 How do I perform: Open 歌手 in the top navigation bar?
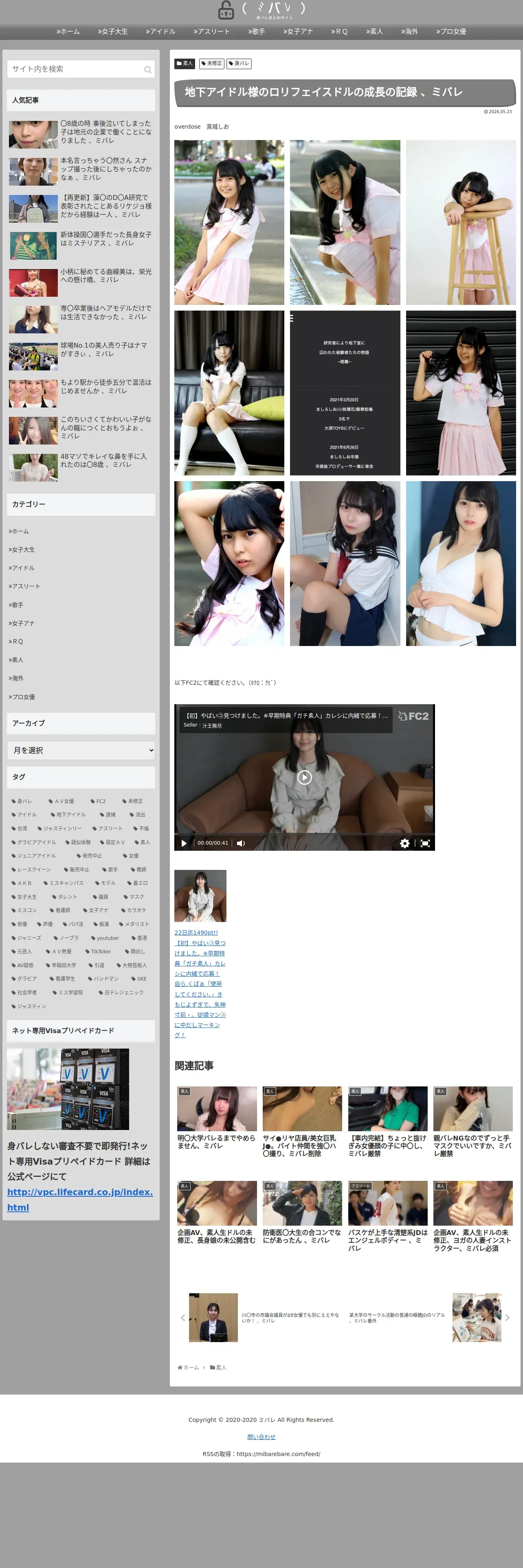point(256,32)
